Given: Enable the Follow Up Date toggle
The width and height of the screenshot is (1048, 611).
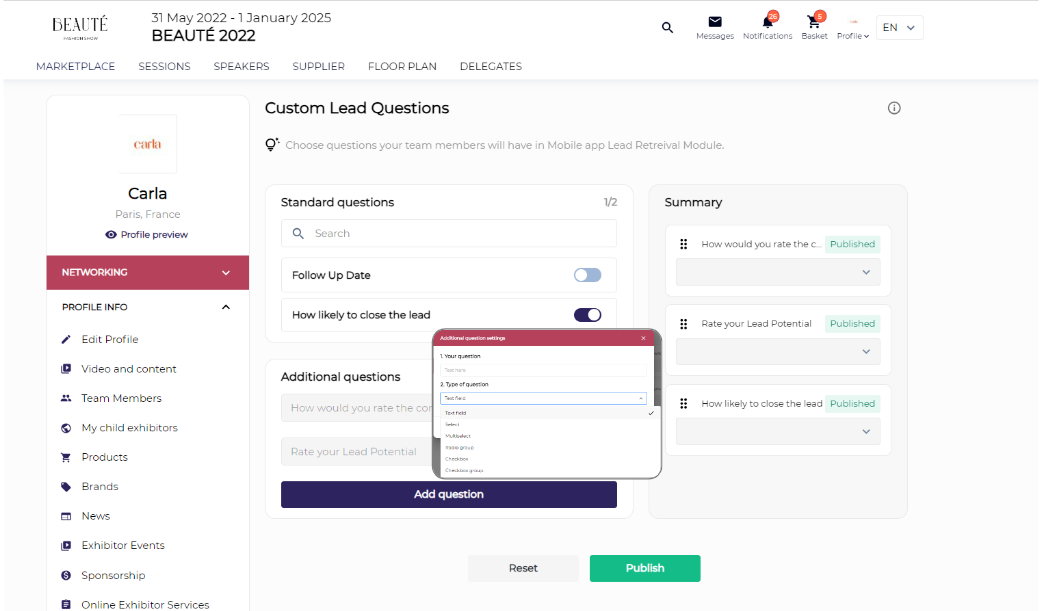Looking at the screenshot, I should pyautogui.click(x=587, y=275).
